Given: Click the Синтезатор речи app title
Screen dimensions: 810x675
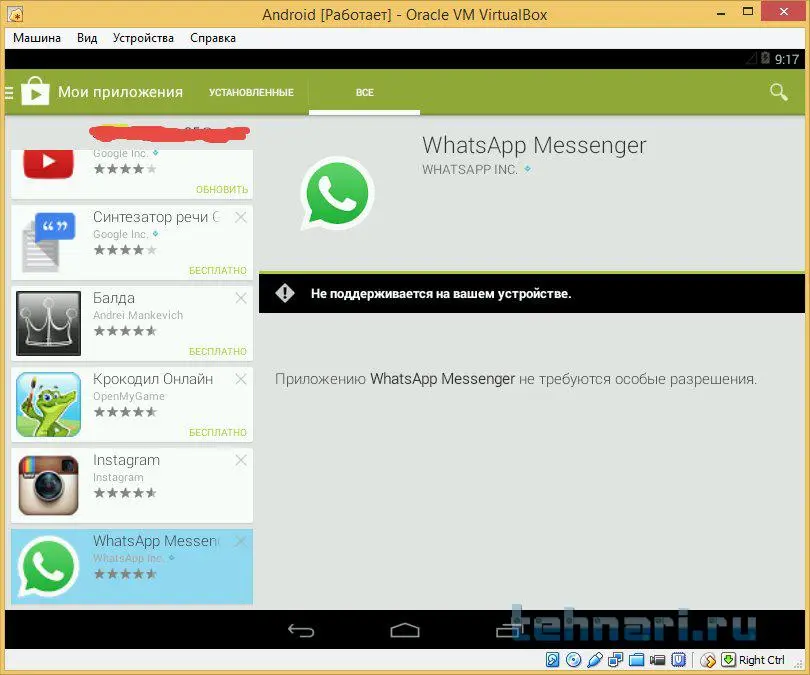Looking at the screenshot, I should 157,217.
